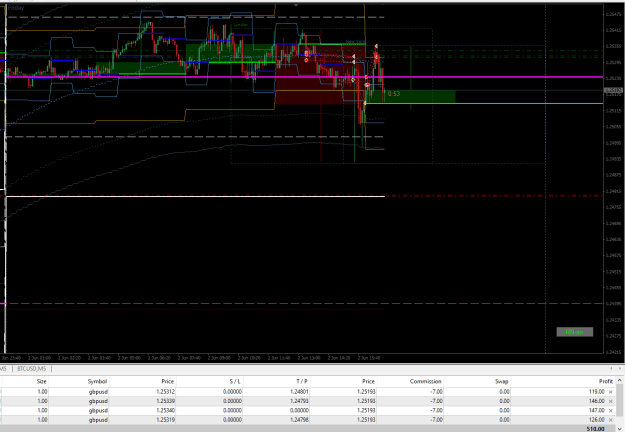
Task: Click the 2 Jun 13:00 time axis label
Action: click(x=309, y=358)
